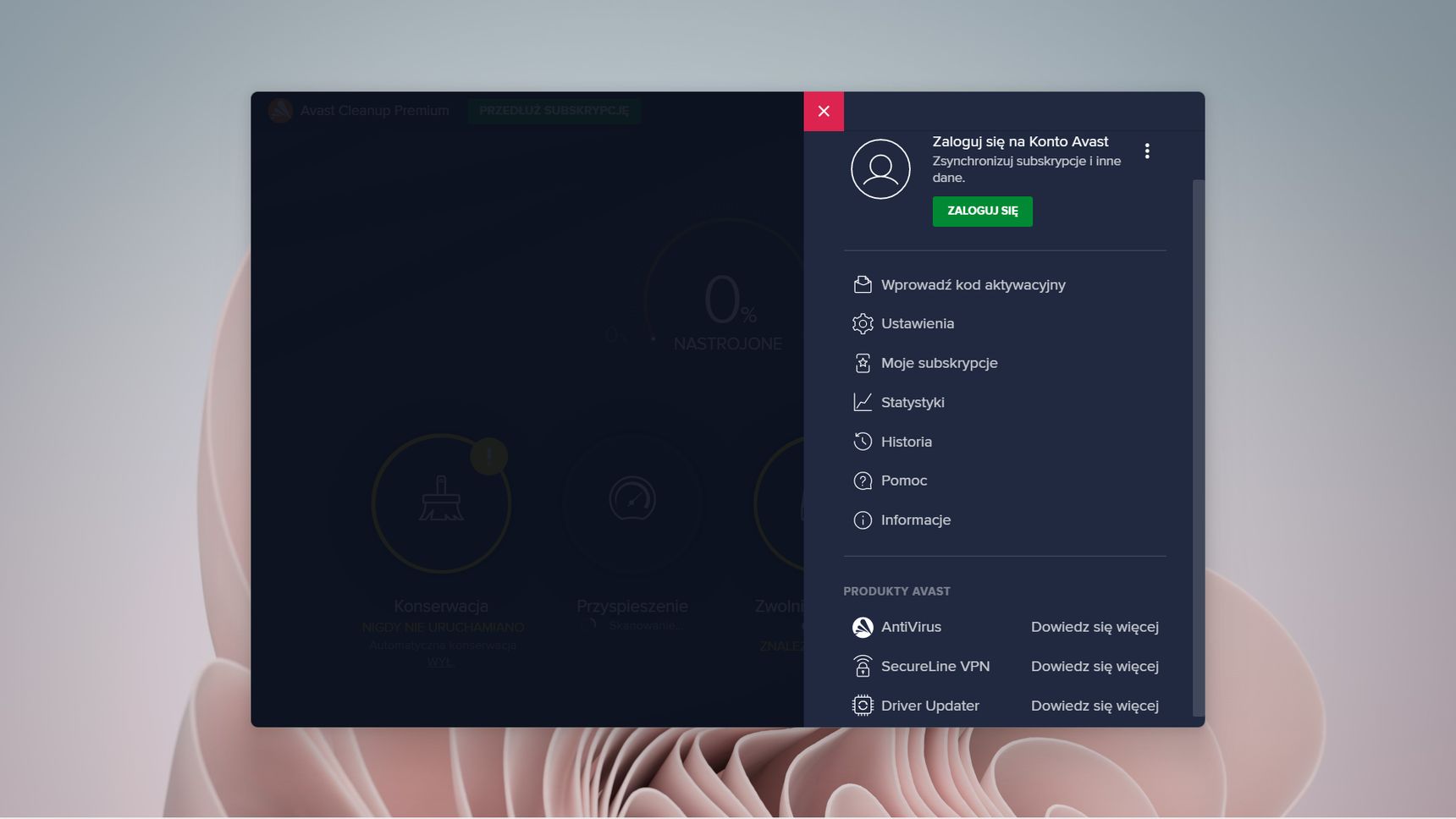The height and width of the screenshot is (819, 1456).
Task: Click the AntiVirus product icon
Action: (x=863, y=627)
